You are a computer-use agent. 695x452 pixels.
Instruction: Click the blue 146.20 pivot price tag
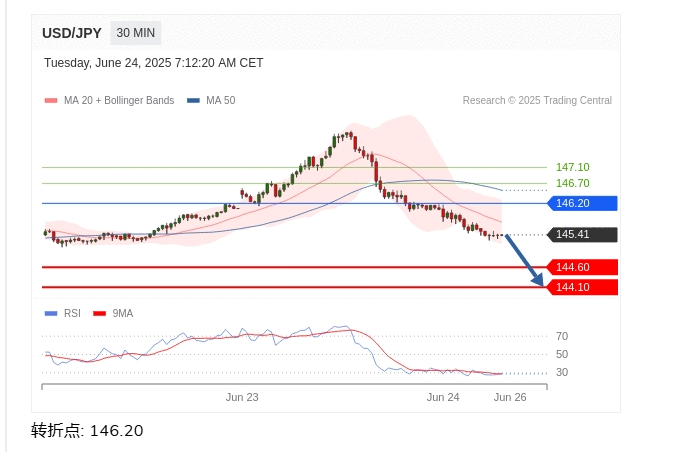[582, 203]
